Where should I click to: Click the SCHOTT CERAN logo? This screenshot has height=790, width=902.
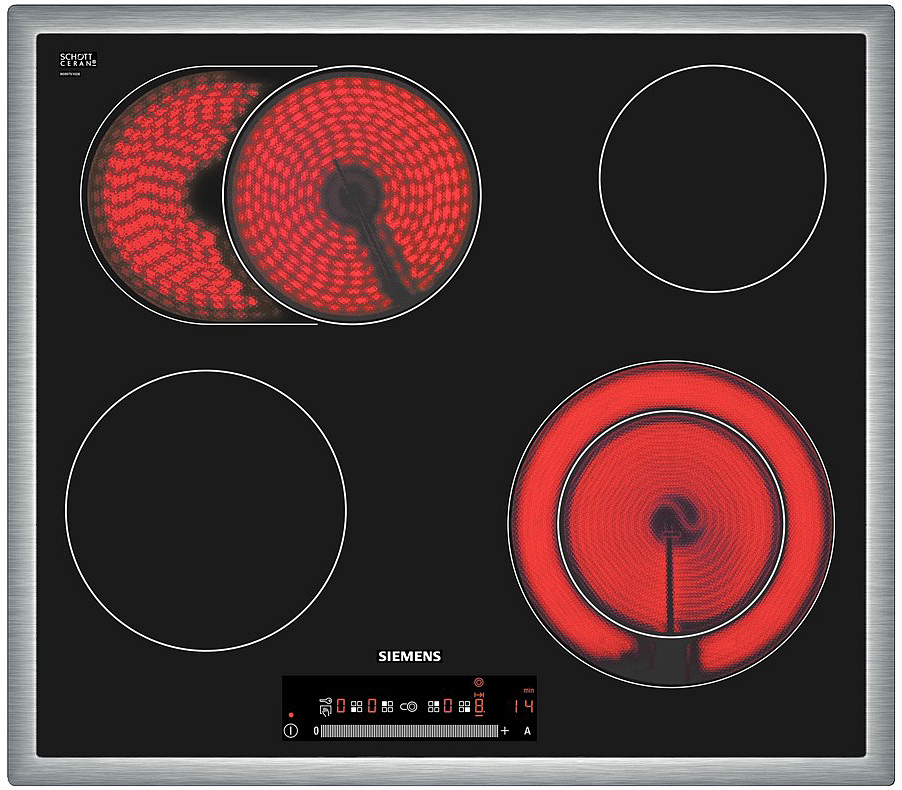click(x=78, y=61)
